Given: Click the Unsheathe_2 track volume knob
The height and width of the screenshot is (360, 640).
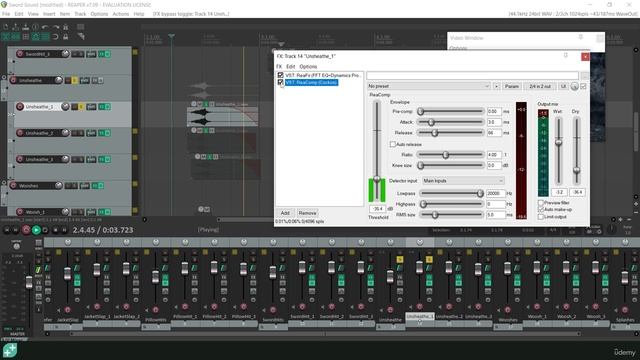Looking at the screenshot, I should click(65, 133).
